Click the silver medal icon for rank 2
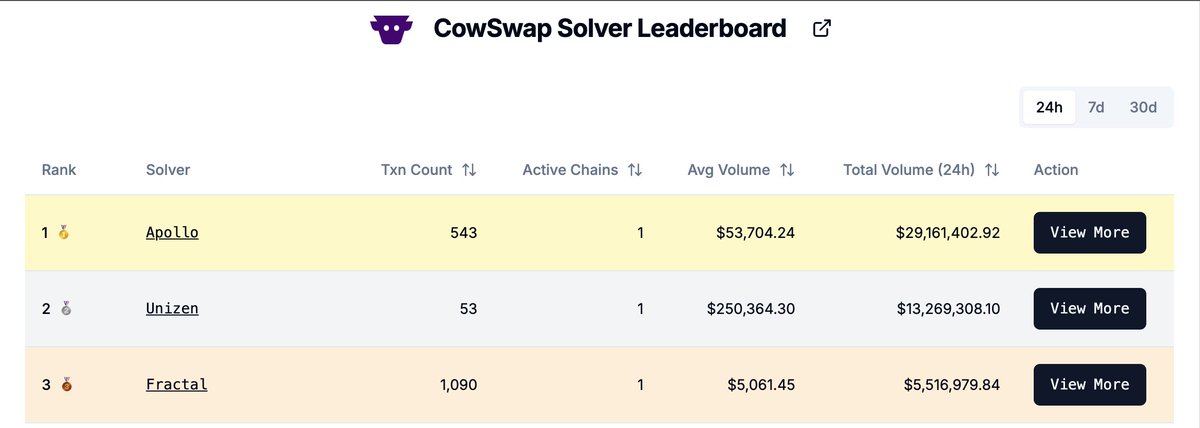The width and height of the screenshot is (1200, 428). tap(64, 309)
